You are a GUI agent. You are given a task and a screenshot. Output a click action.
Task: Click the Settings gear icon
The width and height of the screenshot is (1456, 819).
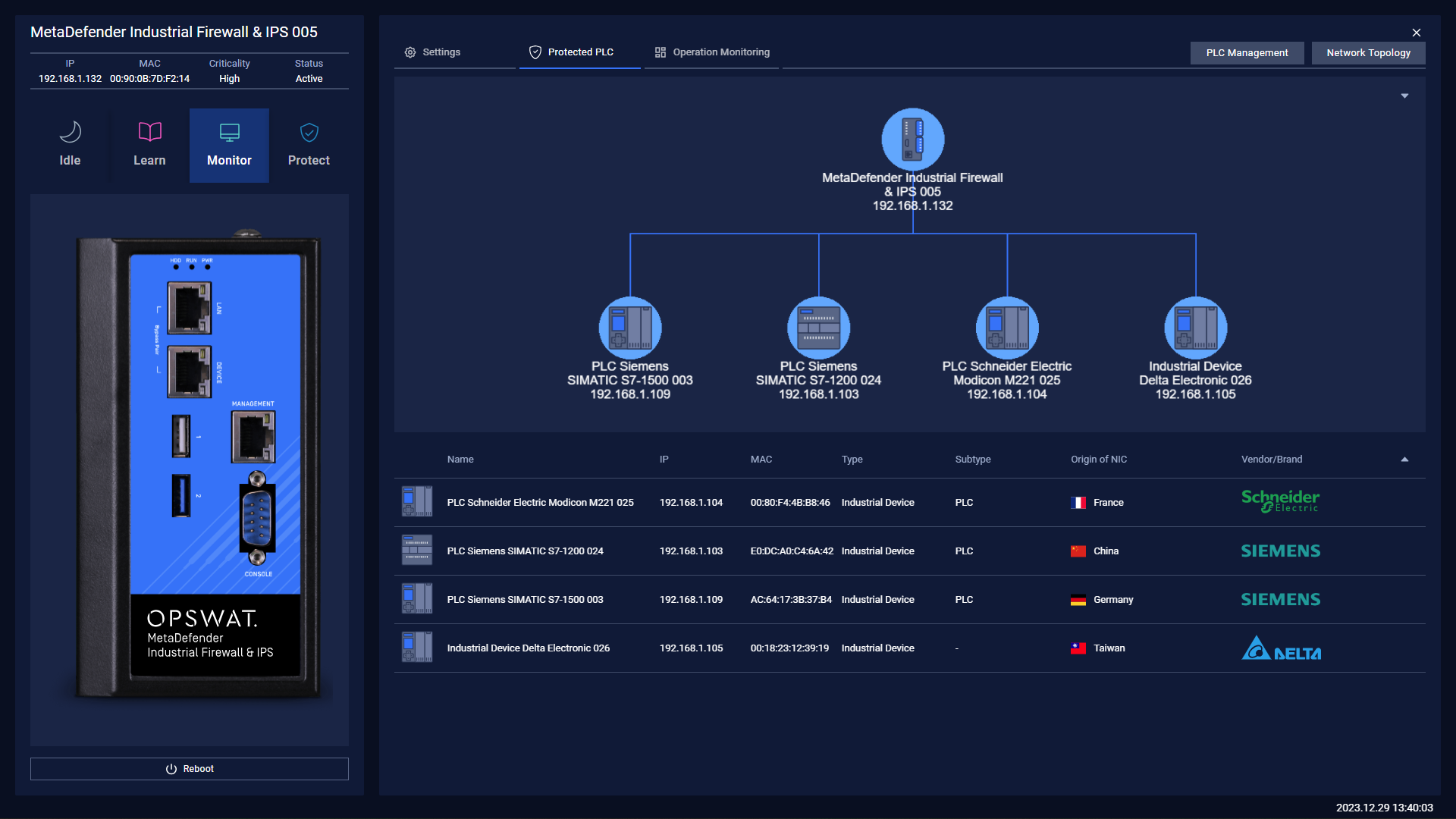410,52
